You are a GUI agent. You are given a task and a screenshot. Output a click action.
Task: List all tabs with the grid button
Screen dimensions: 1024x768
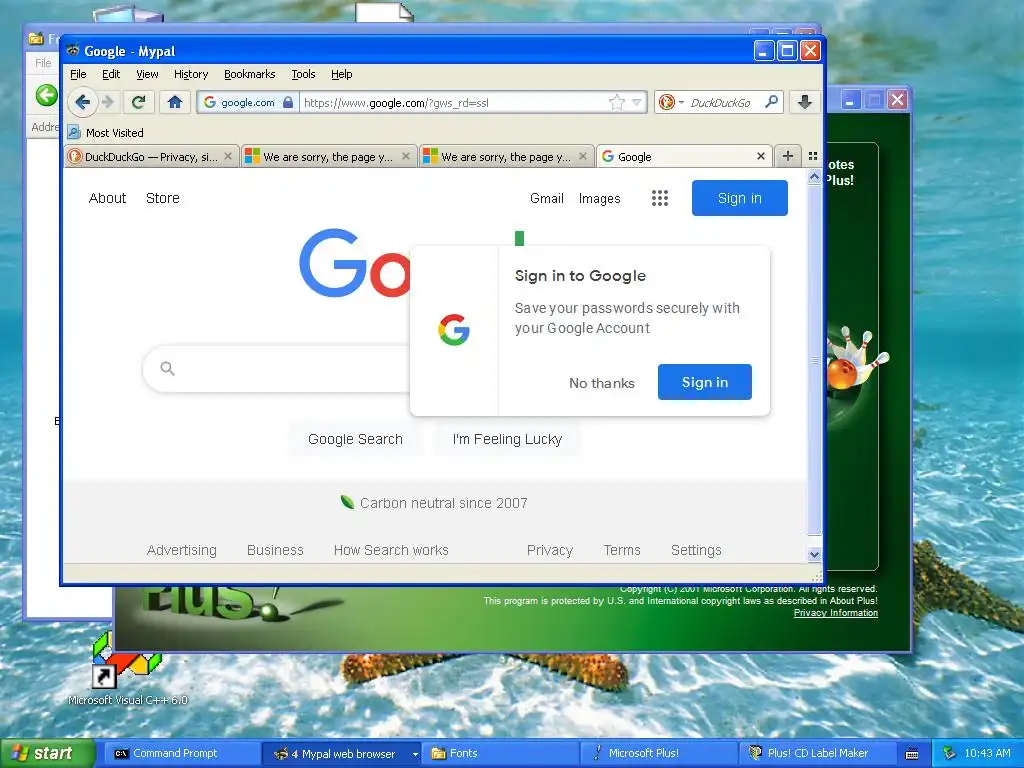[x=812, y=156]
